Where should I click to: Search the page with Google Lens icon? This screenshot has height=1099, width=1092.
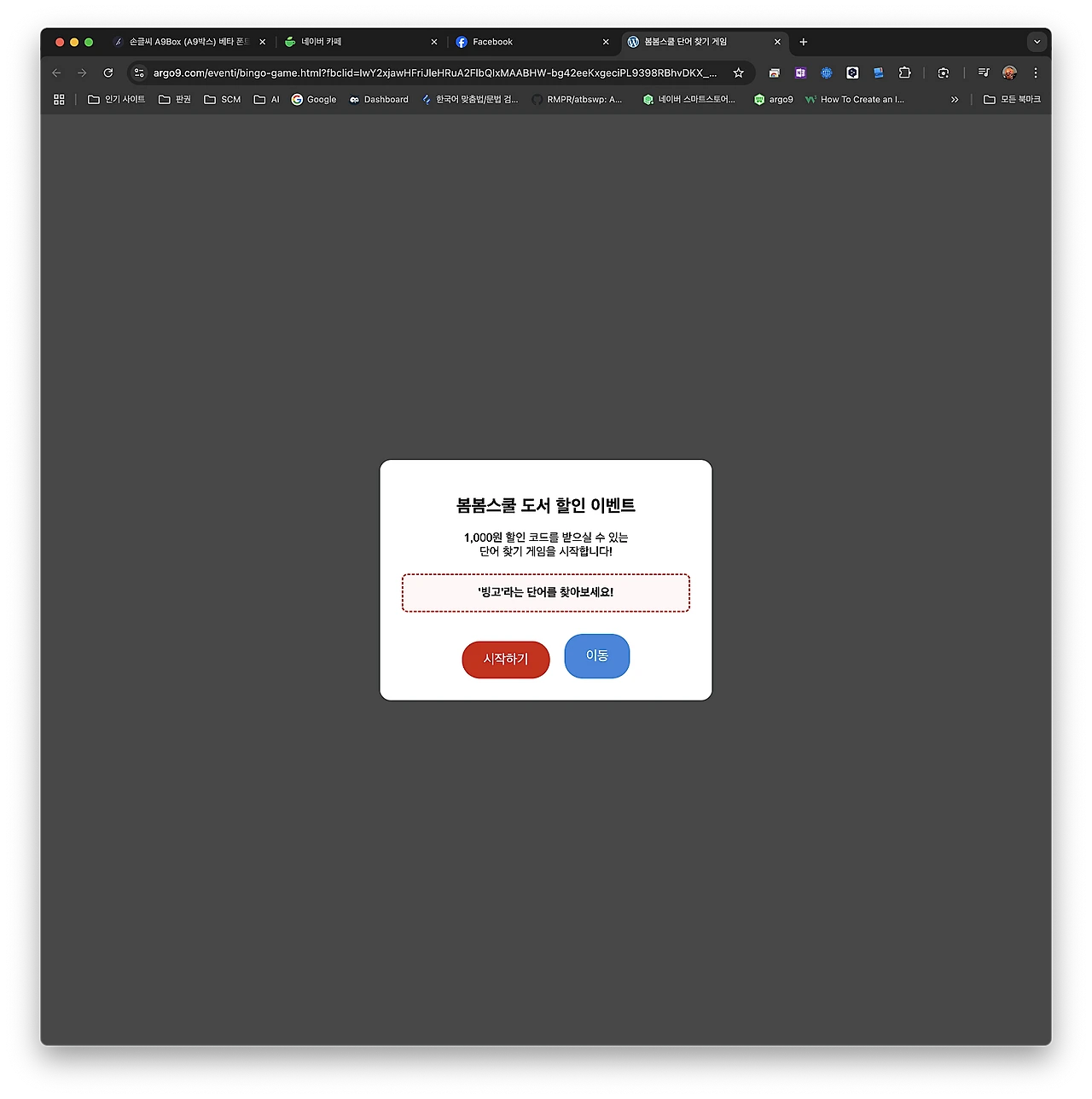(944, 73)
